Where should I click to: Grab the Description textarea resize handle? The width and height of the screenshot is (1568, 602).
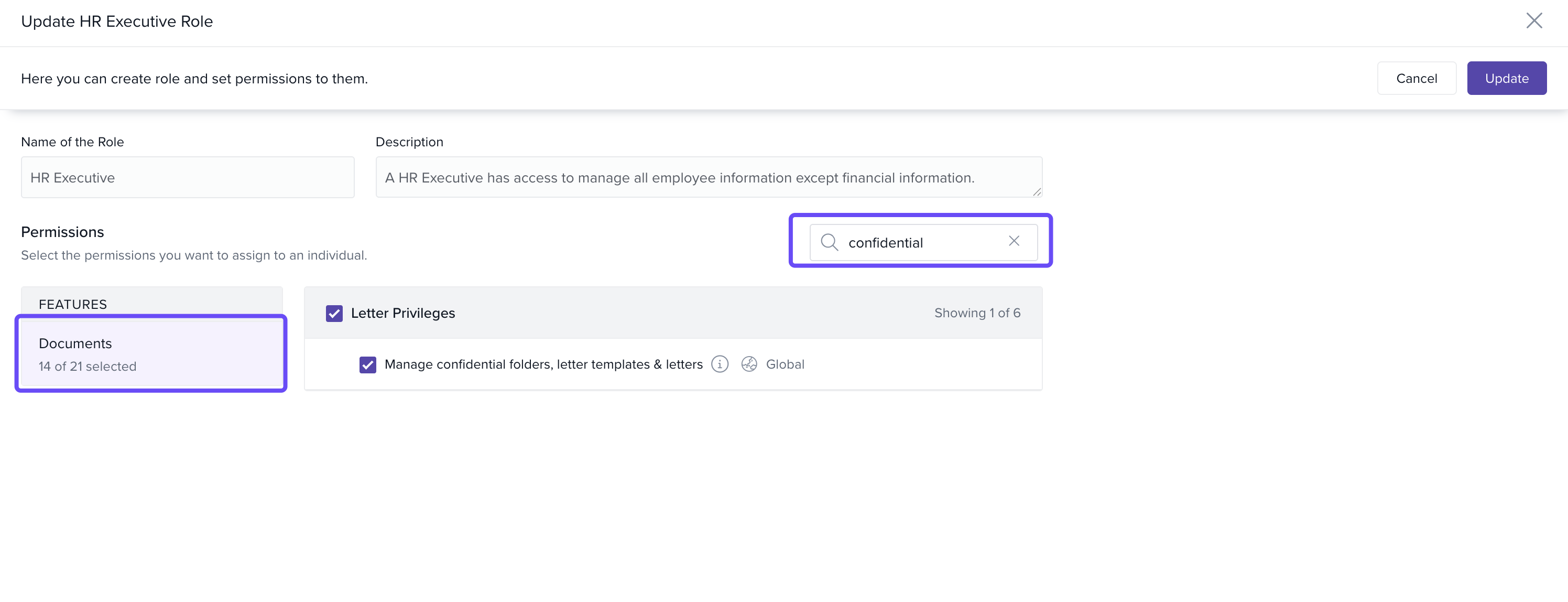coord(1037,192)
